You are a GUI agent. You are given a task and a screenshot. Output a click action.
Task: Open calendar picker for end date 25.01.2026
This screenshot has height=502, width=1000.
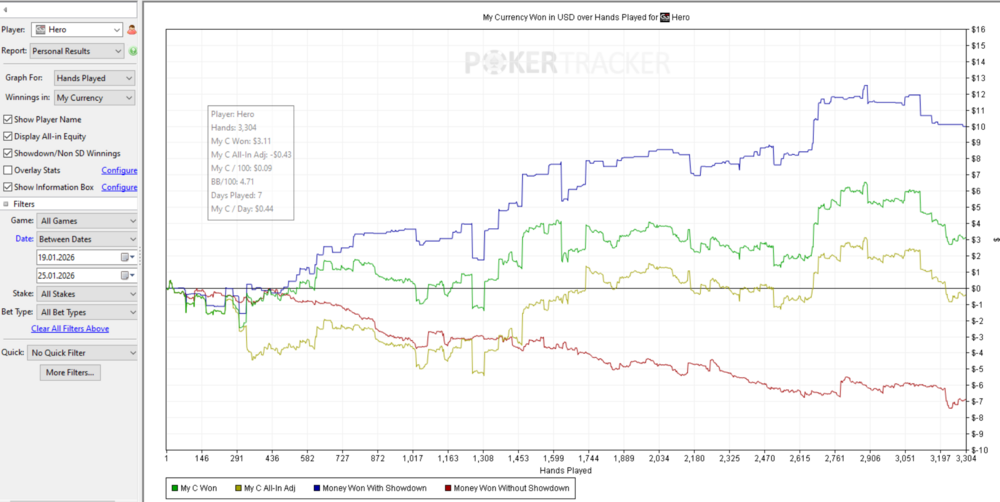pyautogui.click(x=126, y=275)
